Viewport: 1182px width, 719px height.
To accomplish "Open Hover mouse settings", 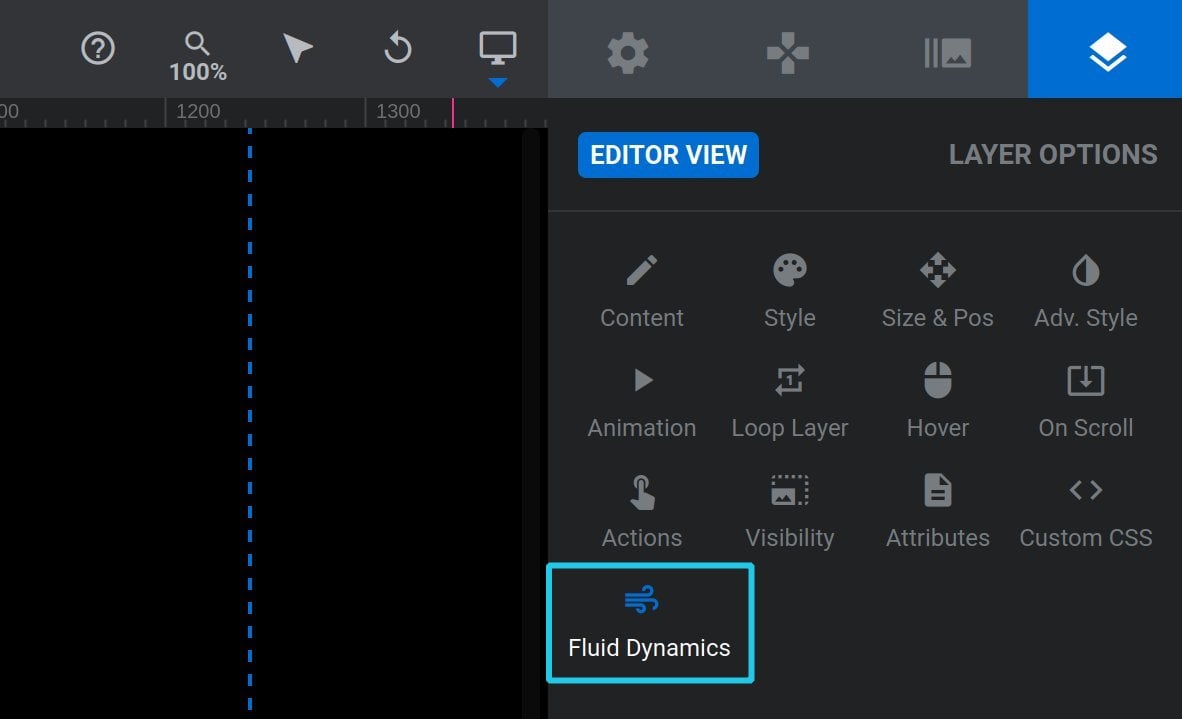I will pos(937,402).
